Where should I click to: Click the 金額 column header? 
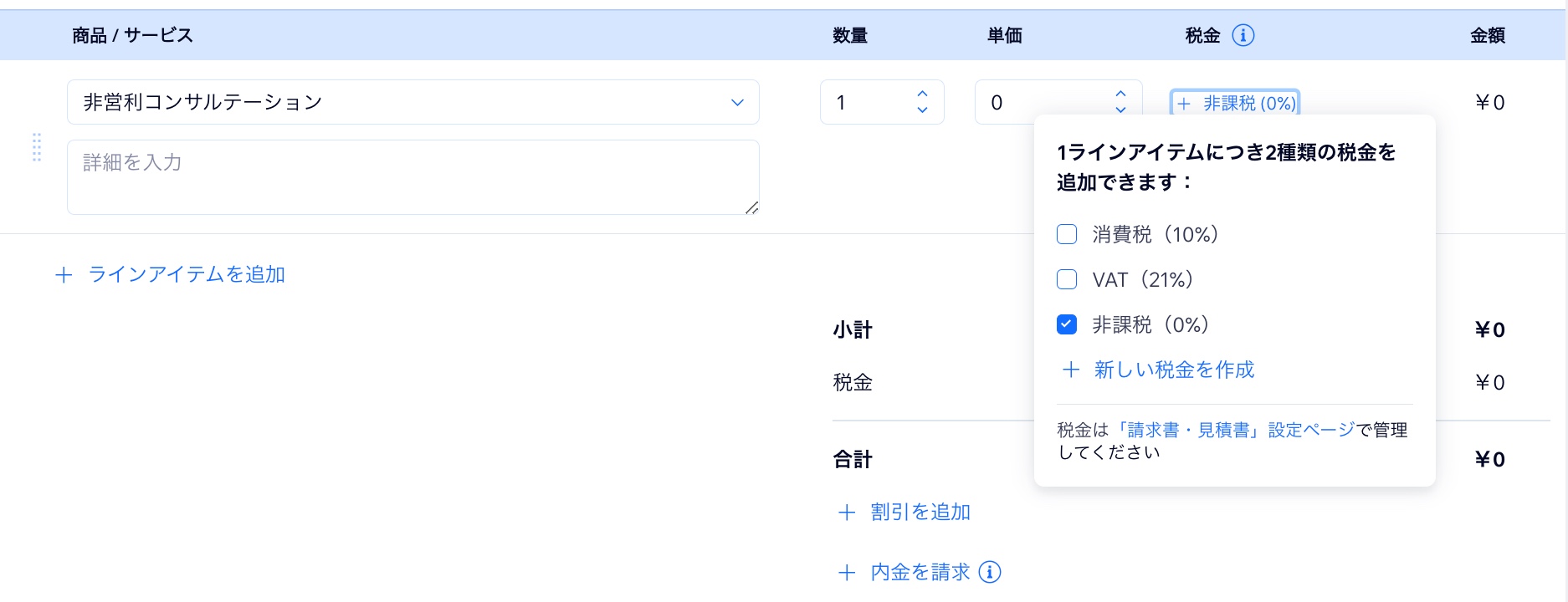1488,35
